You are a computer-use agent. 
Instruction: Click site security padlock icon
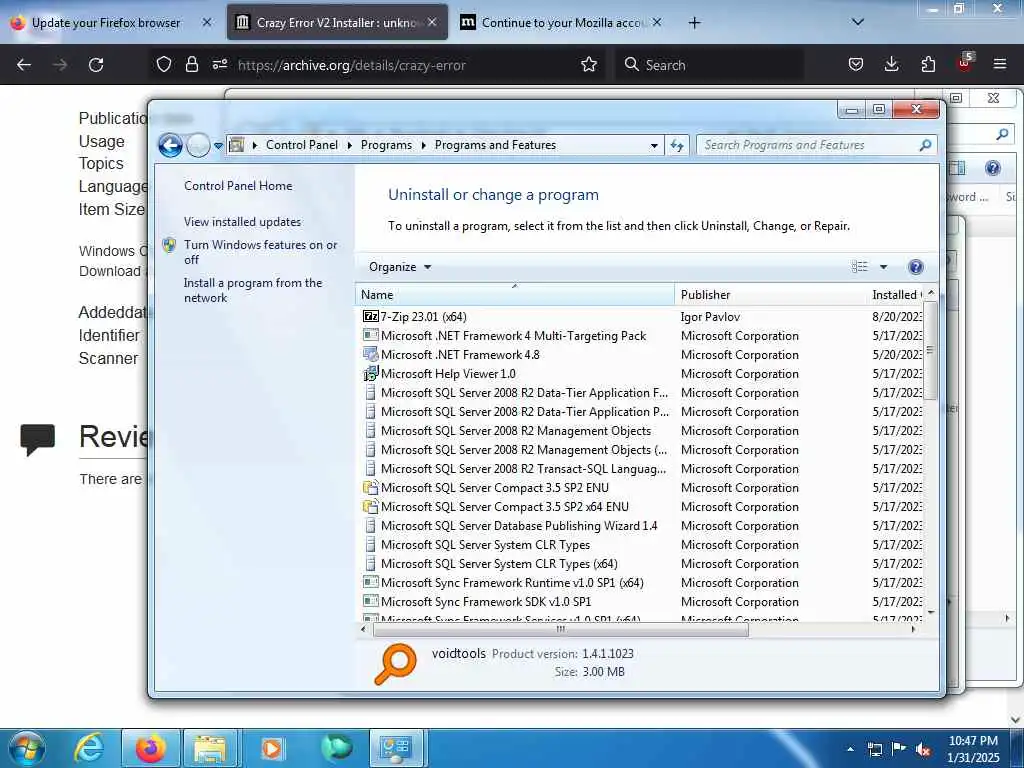191,64
